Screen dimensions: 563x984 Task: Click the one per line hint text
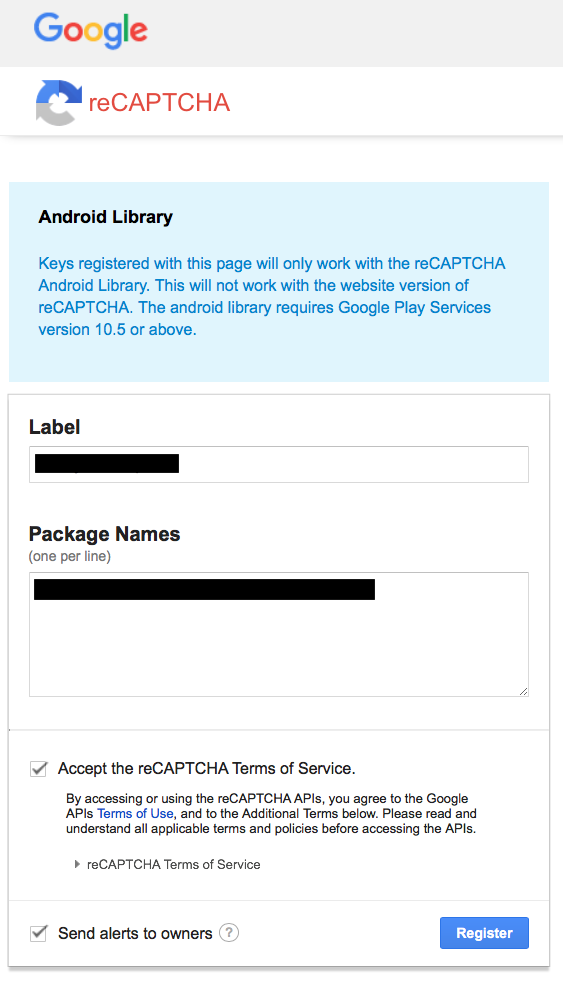point(70,557)
